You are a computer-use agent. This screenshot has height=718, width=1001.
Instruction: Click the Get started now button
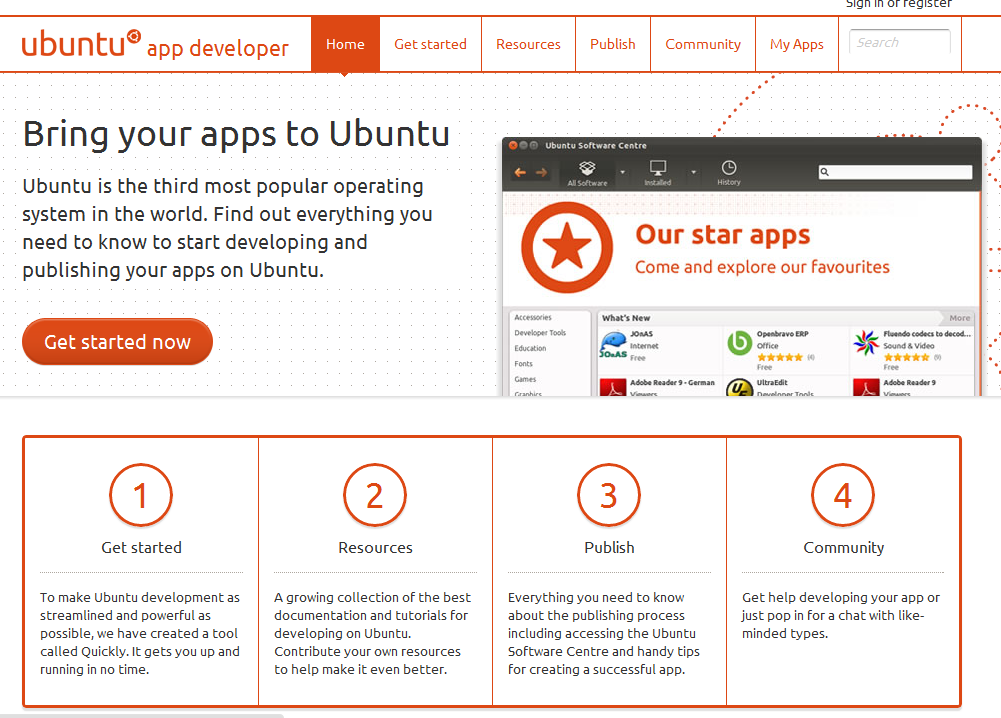pyautogui.click(x=117, y=342)
